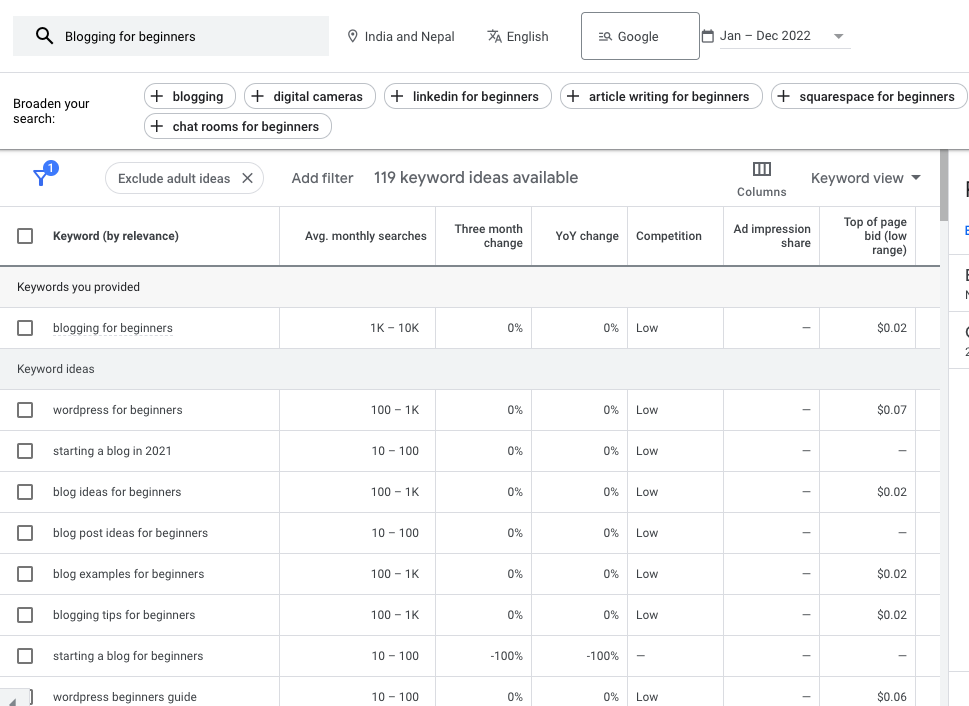Add 'linkedin for beginners' suggestion
This screenshot has height=706, width=969.
coord(468,96)
